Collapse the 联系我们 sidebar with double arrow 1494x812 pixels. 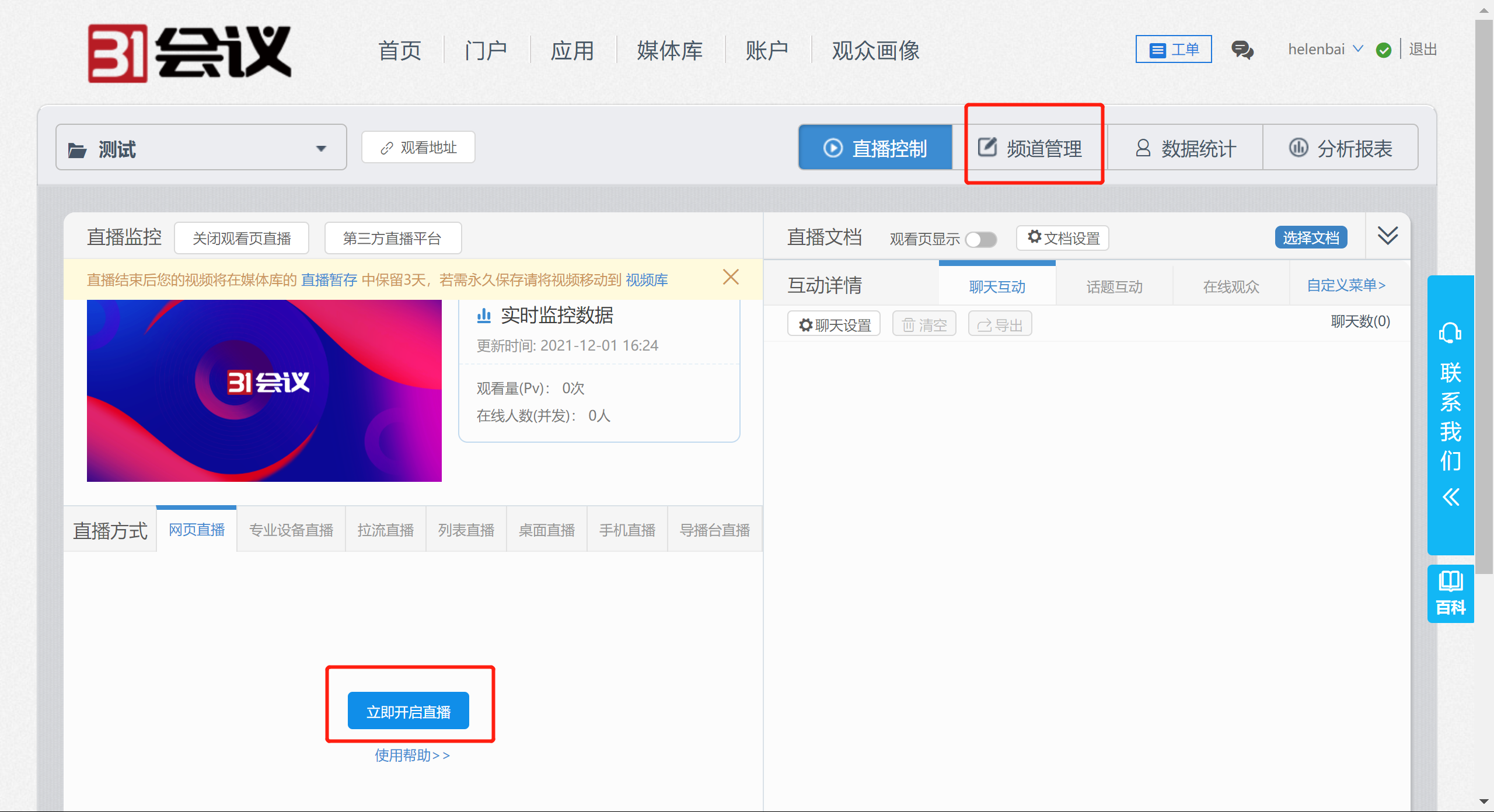click(1451, 497)
